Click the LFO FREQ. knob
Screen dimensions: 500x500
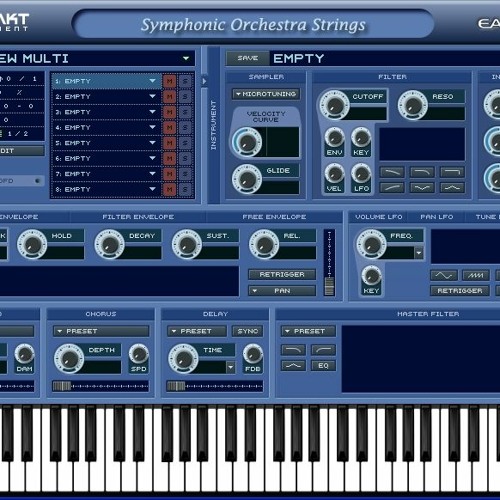(371, 244)
